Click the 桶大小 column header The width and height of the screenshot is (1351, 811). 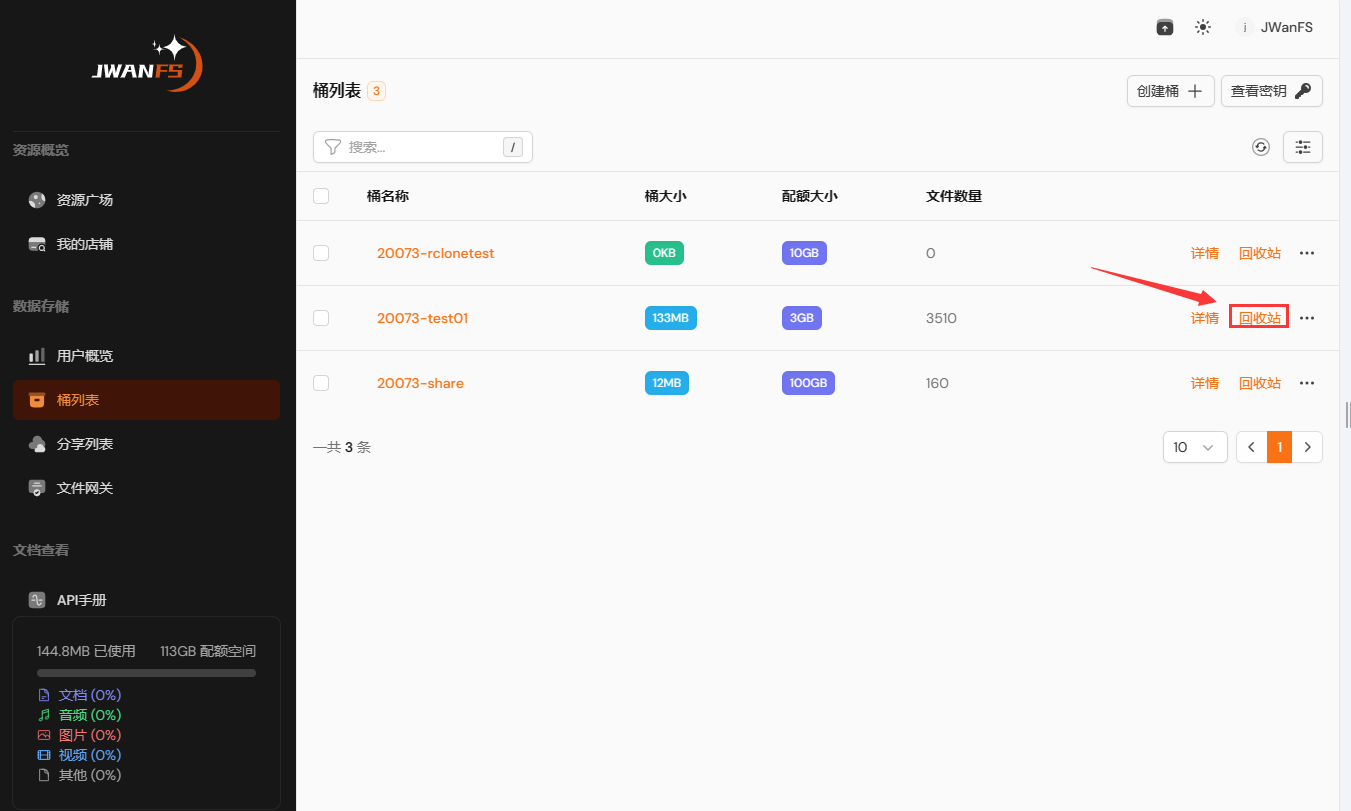pos(665,196)
